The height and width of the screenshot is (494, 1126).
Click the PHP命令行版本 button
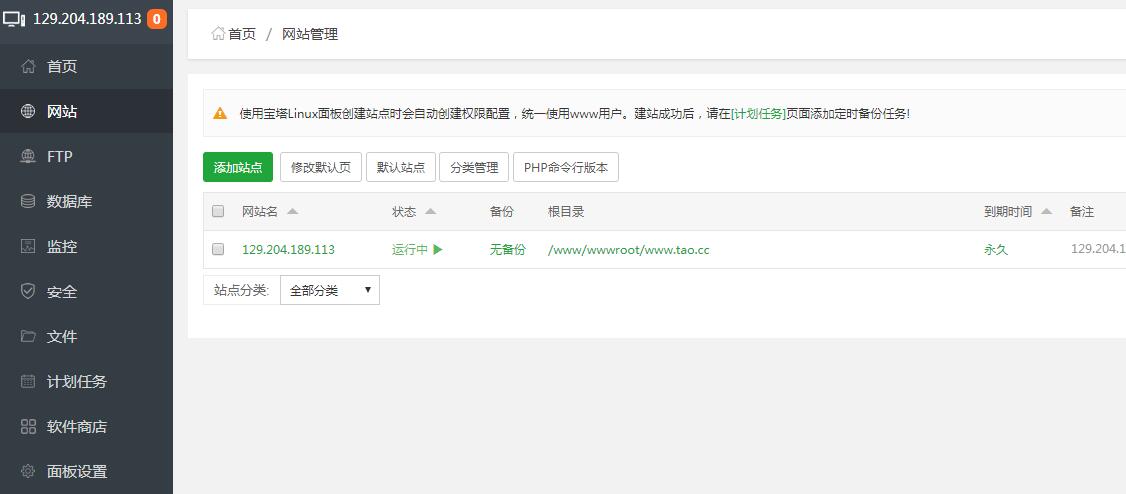[x=565, y=167]
